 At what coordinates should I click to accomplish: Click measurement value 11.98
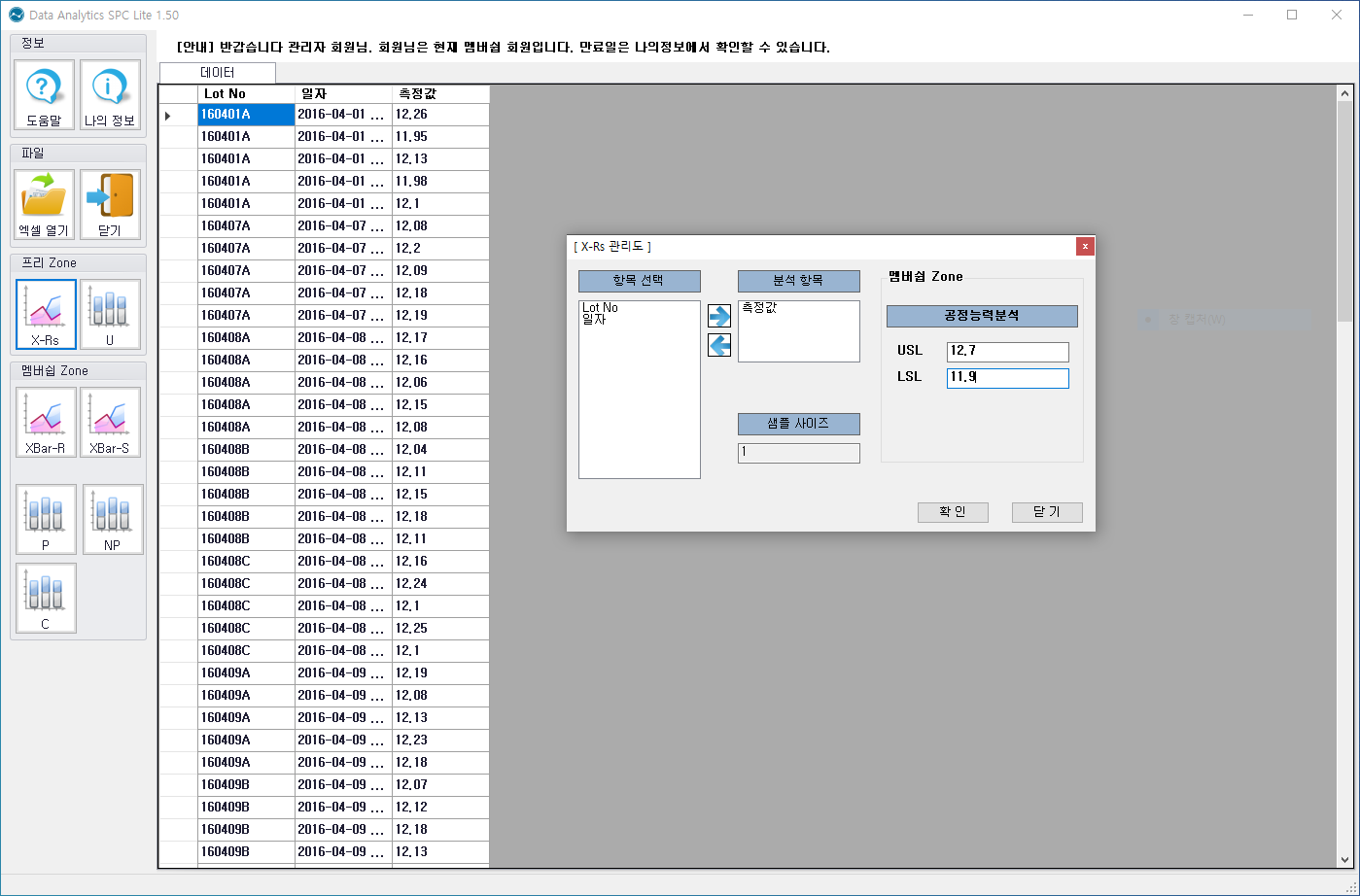(x=440, y=182)
